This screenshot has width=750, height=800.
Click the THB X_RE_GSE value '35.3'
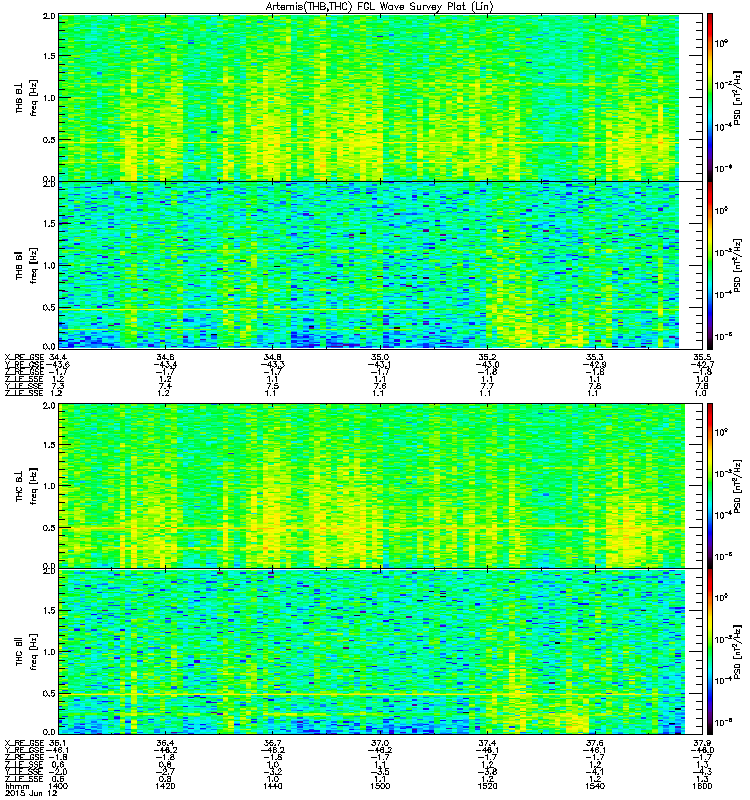[595, 357]
